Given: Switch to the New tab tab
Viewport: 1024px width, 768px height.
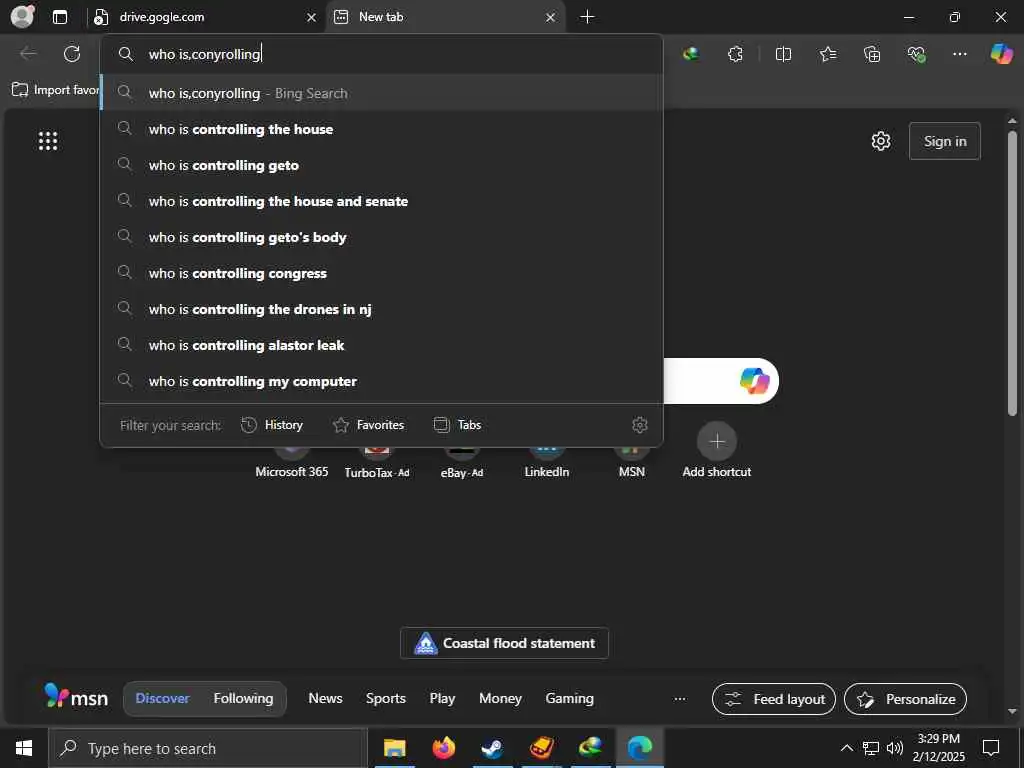Looking at the screenshot, I should [x=445, y=17].
